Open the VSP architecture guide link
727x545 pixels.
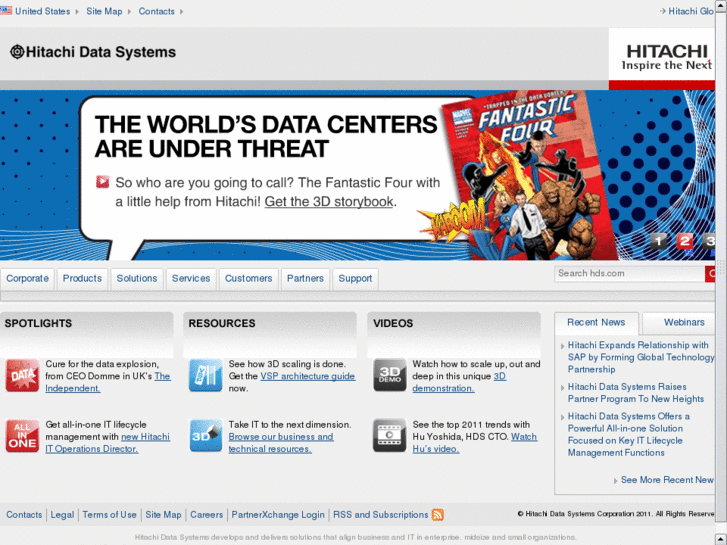tap(308, 376)
